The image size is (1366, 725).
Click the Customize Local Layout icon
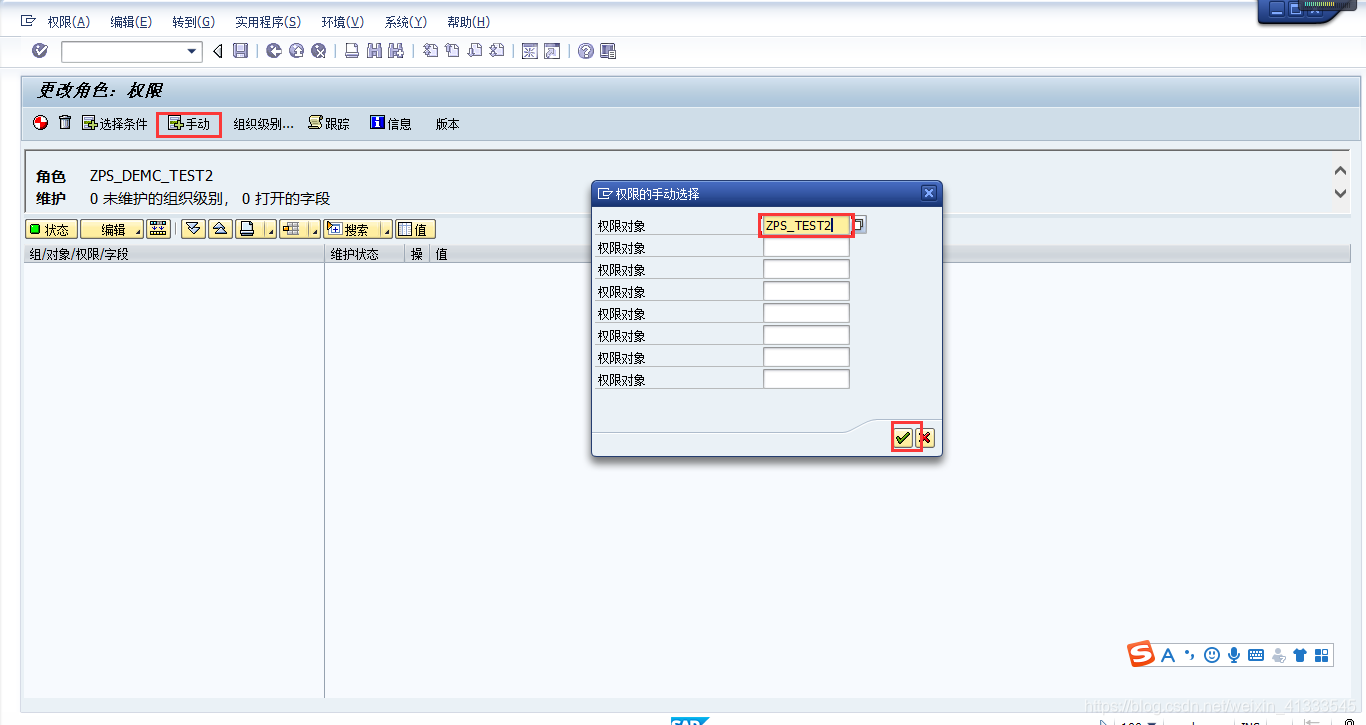(x=608, y=51)
